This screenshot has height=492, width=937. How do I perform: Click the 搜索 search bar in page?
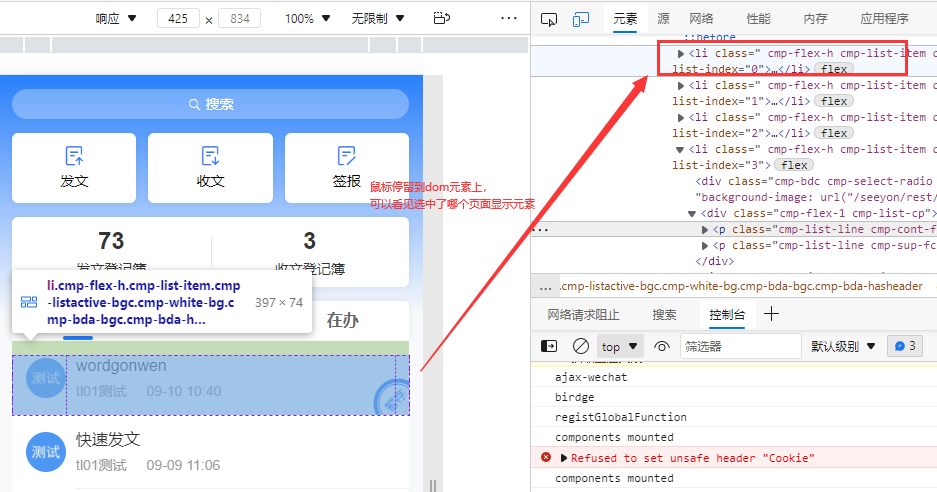210,104
